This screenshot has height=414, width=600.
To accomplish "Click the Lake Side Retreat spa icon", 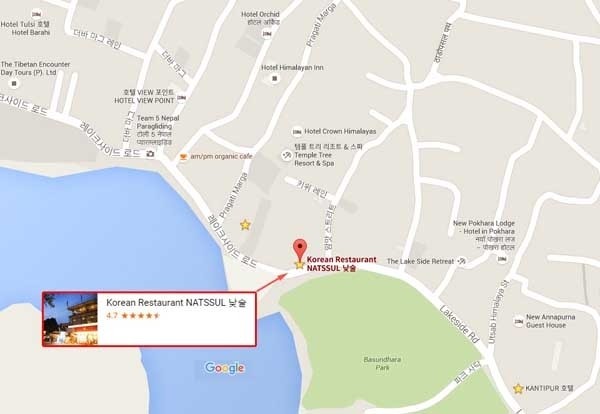I will pyautogui.click(x=462, y=261).
